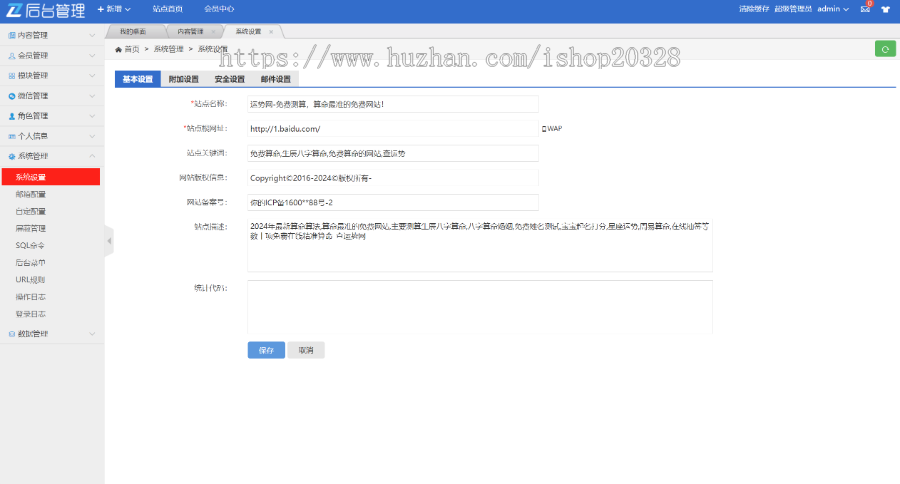
Task: Open SQL命令 in the sidebar
Action: (30, 245)
